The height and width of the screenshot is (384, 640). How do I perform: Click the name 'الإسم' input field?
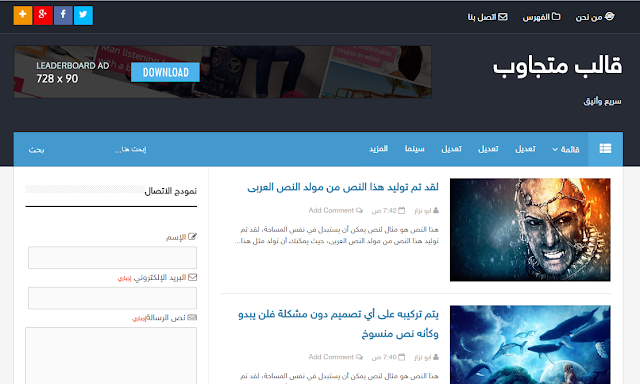[112, 257]
